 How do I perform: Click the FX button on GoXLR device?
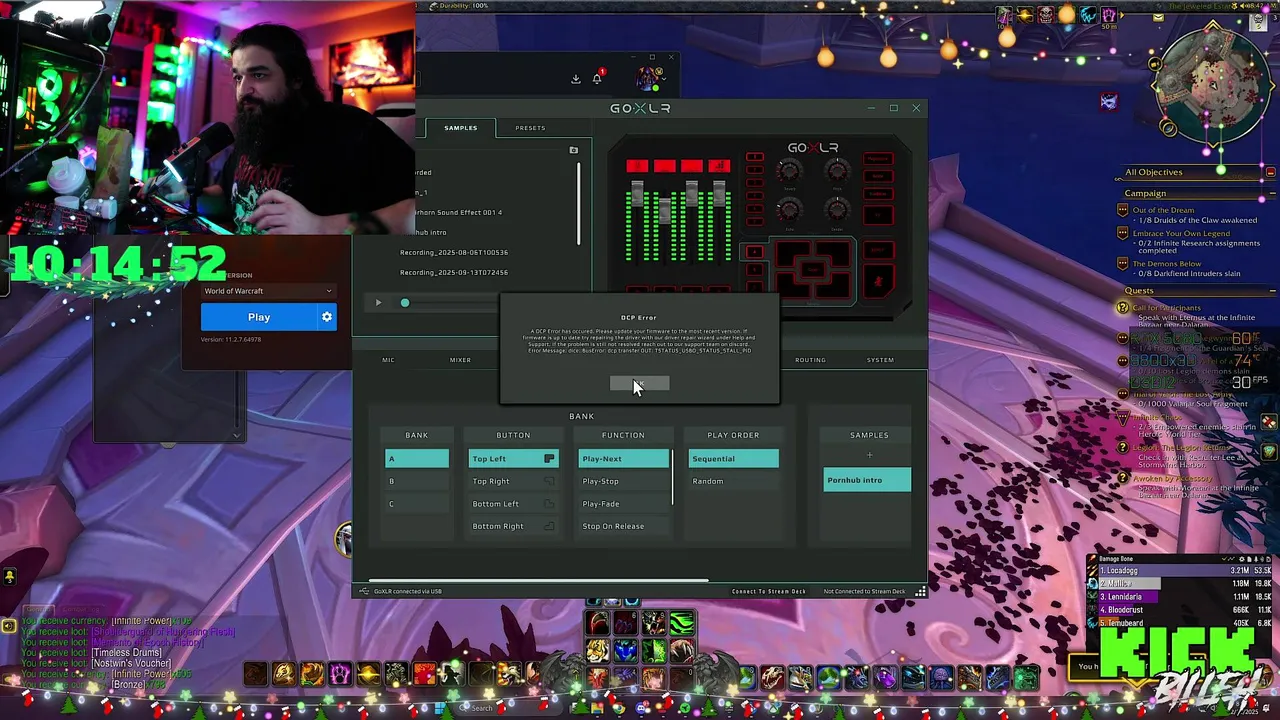click(x=878, y=215)
